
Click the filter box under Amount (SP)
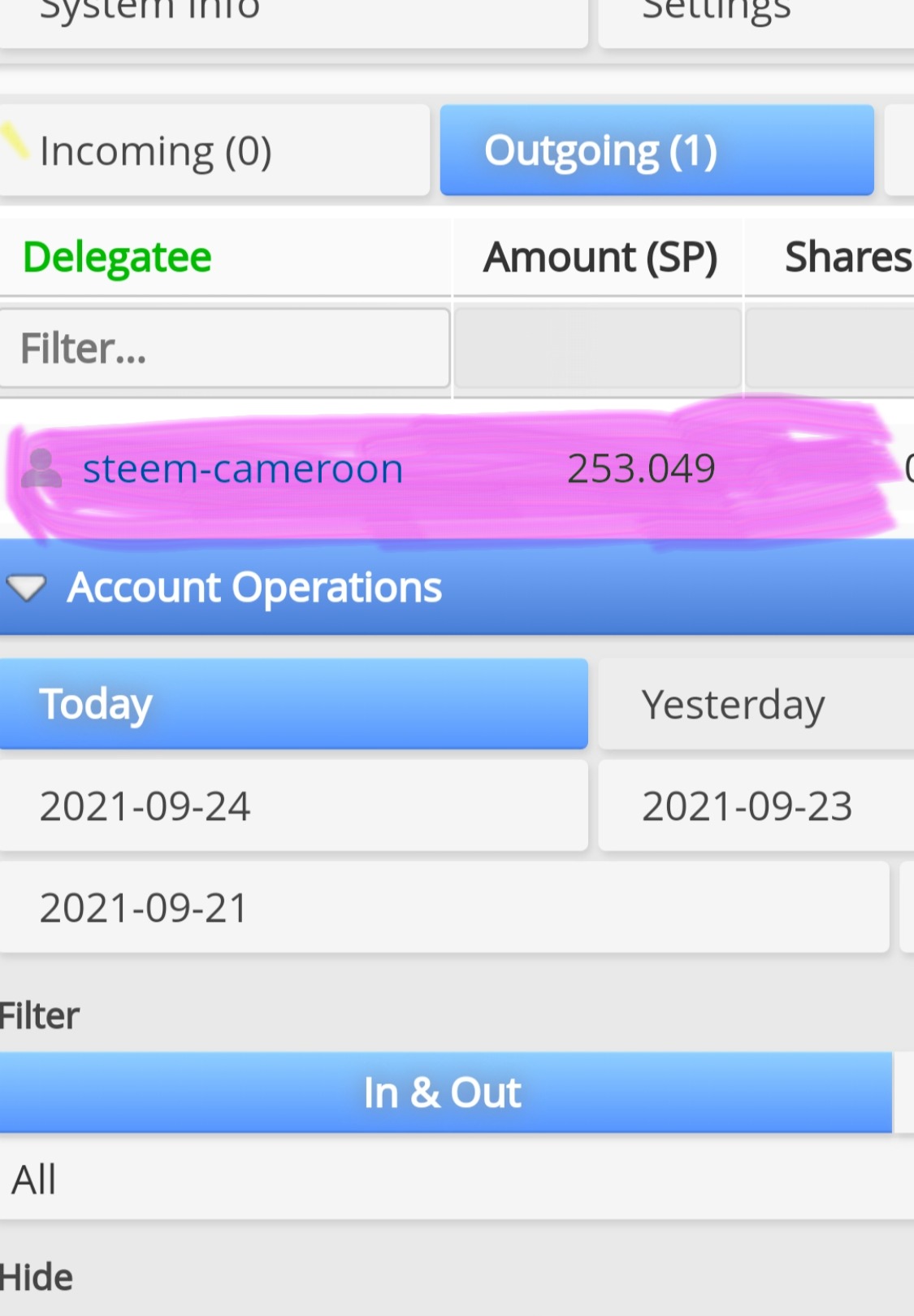(598, 349)
